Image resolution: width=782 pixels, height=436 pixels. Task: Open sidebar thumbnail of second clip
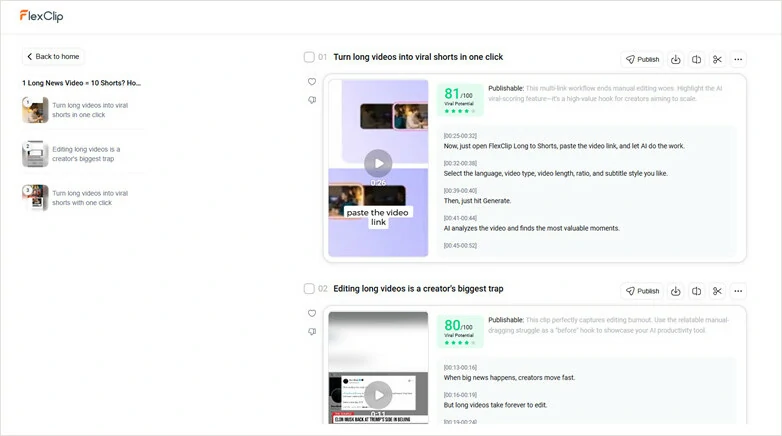pos(35,154)
